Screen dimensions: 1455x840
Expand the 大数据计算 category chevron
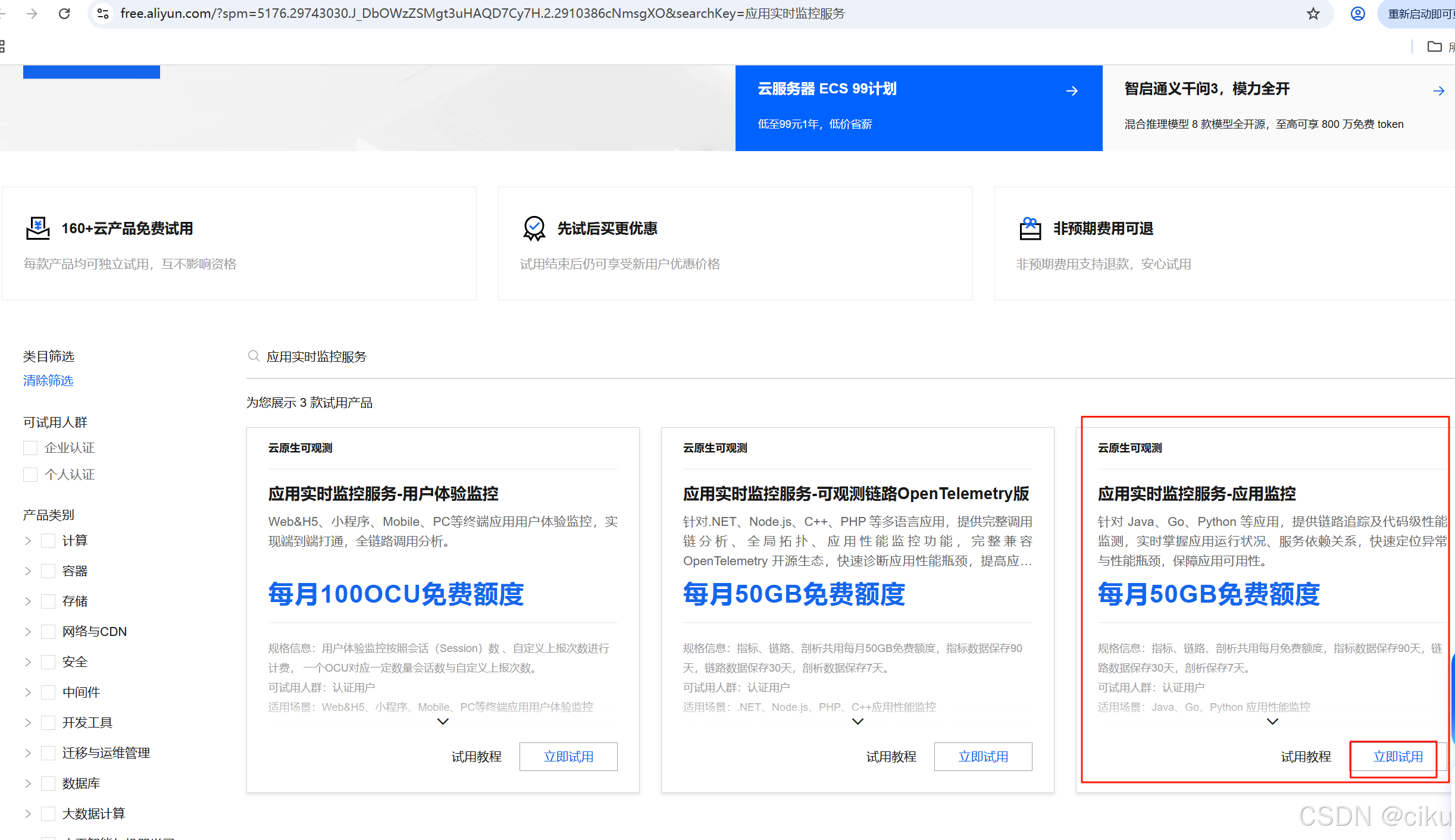tap(28, 814)
